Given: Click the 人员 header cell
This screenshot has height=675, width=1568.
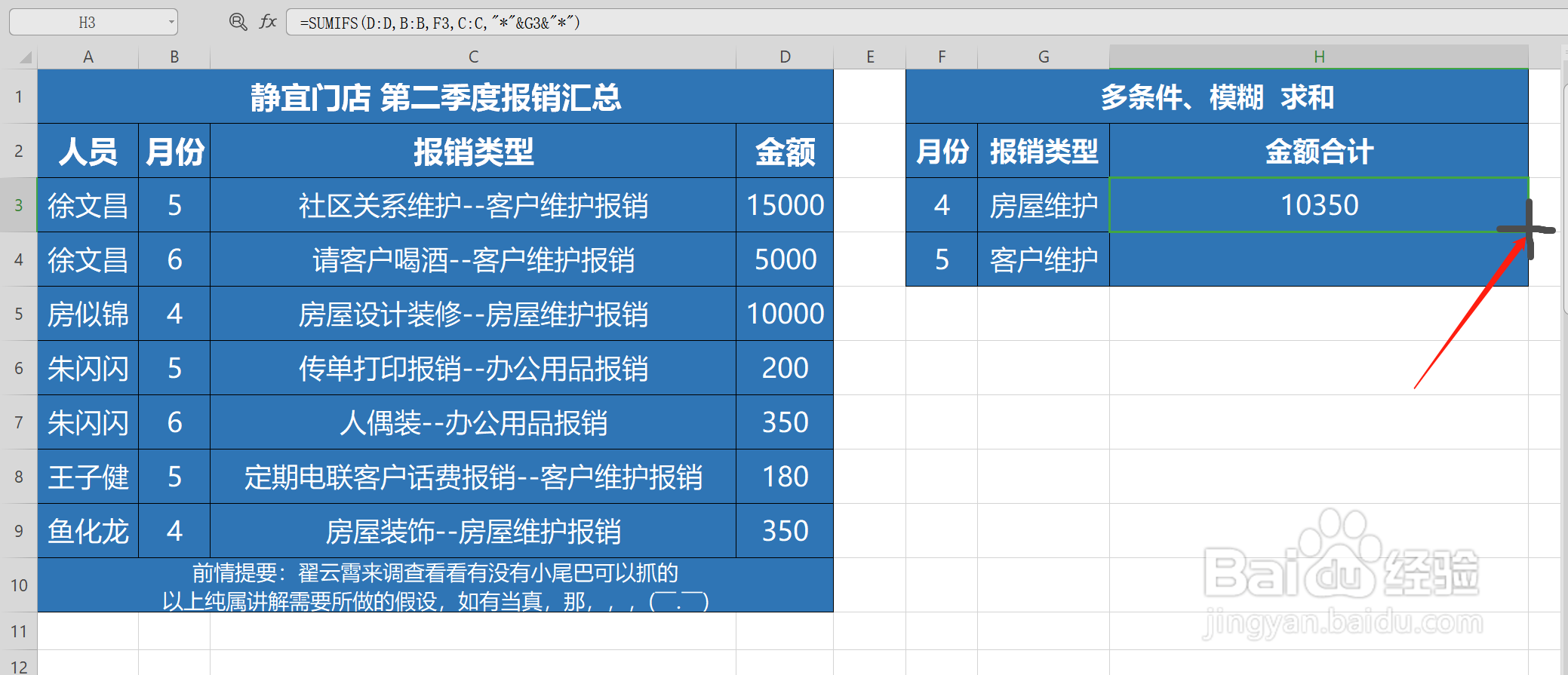Looking at the screenshot, I should 88,151.
